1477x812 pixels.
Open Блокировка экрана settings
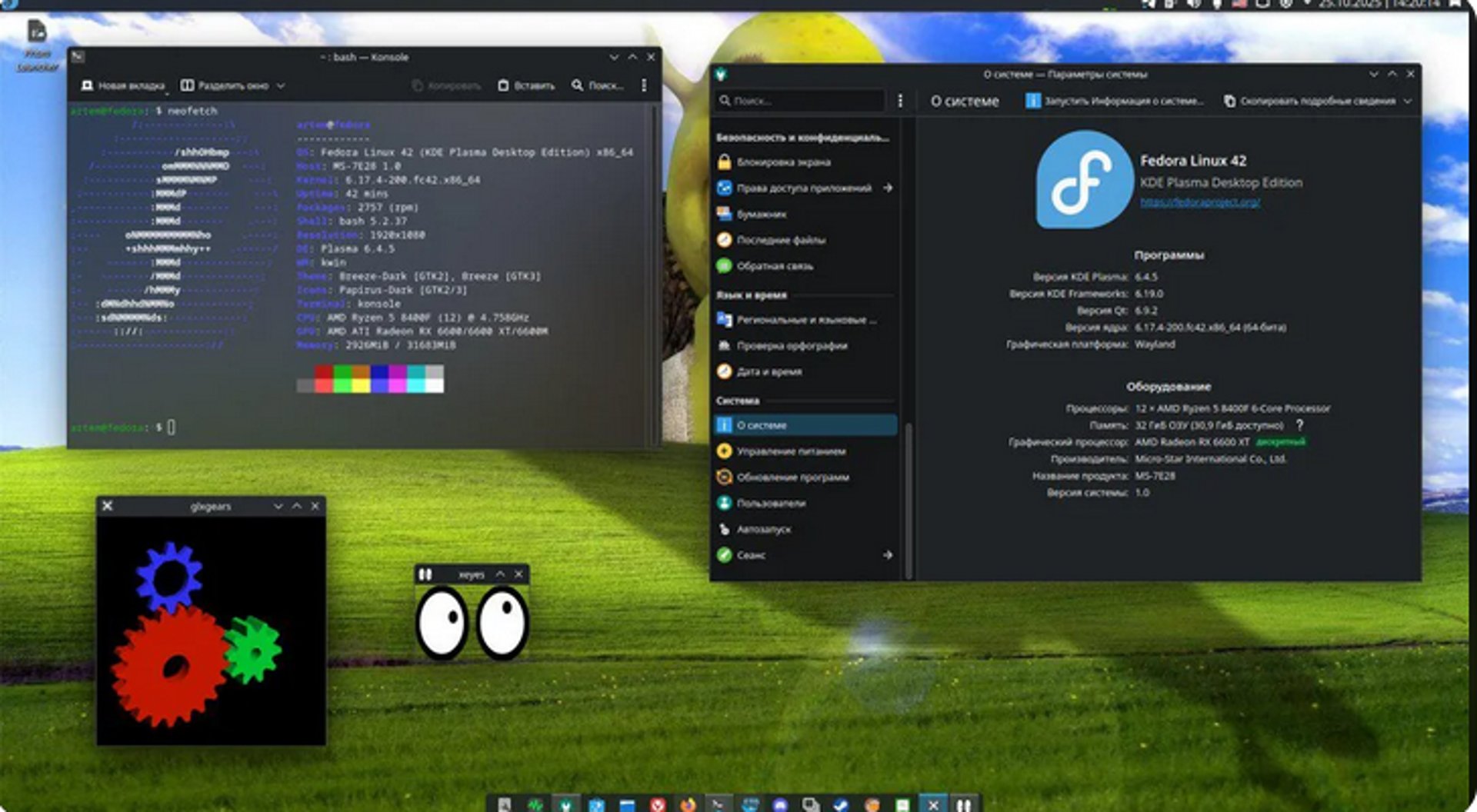point(805,162)
